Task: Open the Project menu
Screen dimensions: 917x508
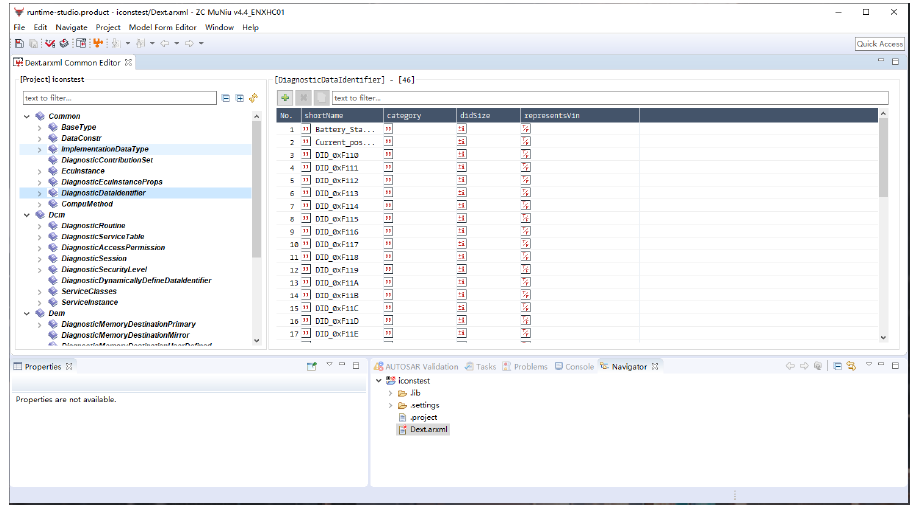Action: [x=108, y=27]
